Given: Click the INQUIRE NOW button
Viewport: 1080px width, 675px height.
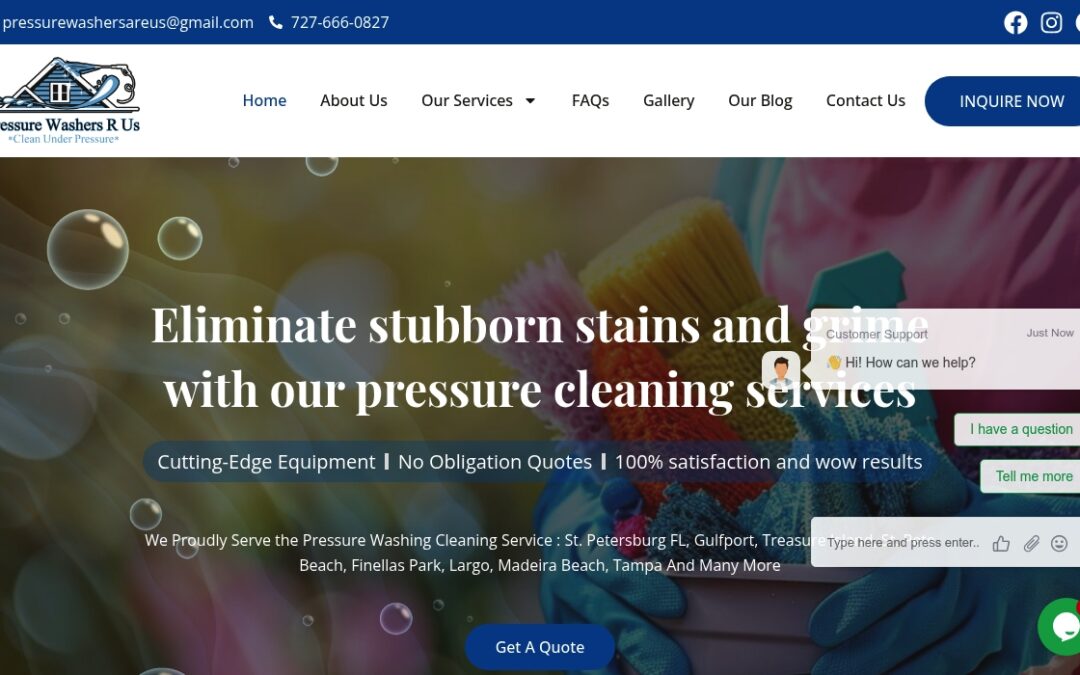Looking at the screenshot, I should pyautogui.click(x=1004, y=101).
